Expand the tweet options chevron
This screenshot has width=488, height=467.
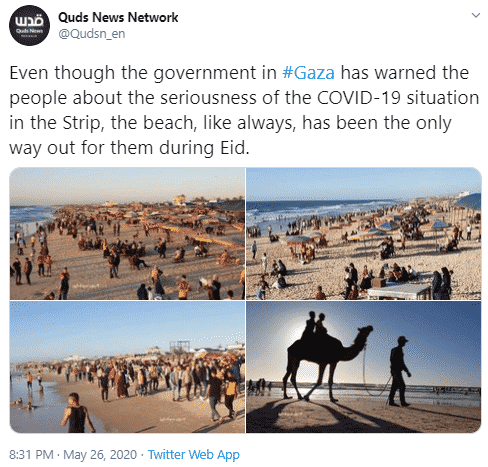tap(475, 15)
